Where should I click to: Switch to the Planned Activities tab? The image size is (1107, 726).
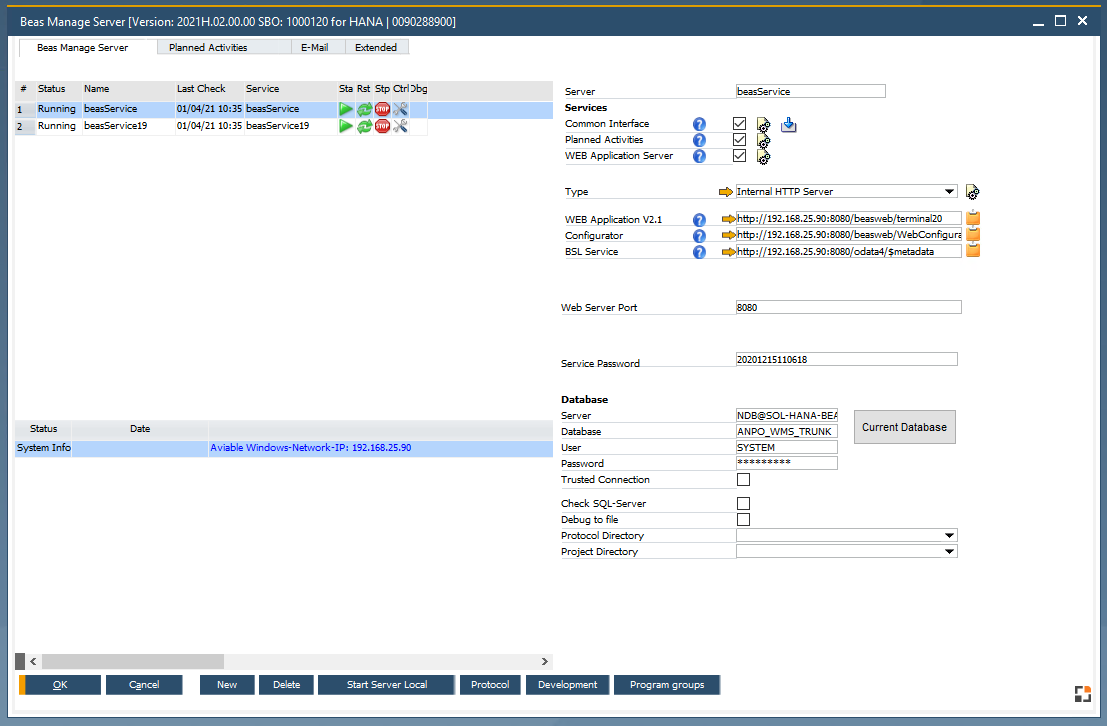[222, 46]
